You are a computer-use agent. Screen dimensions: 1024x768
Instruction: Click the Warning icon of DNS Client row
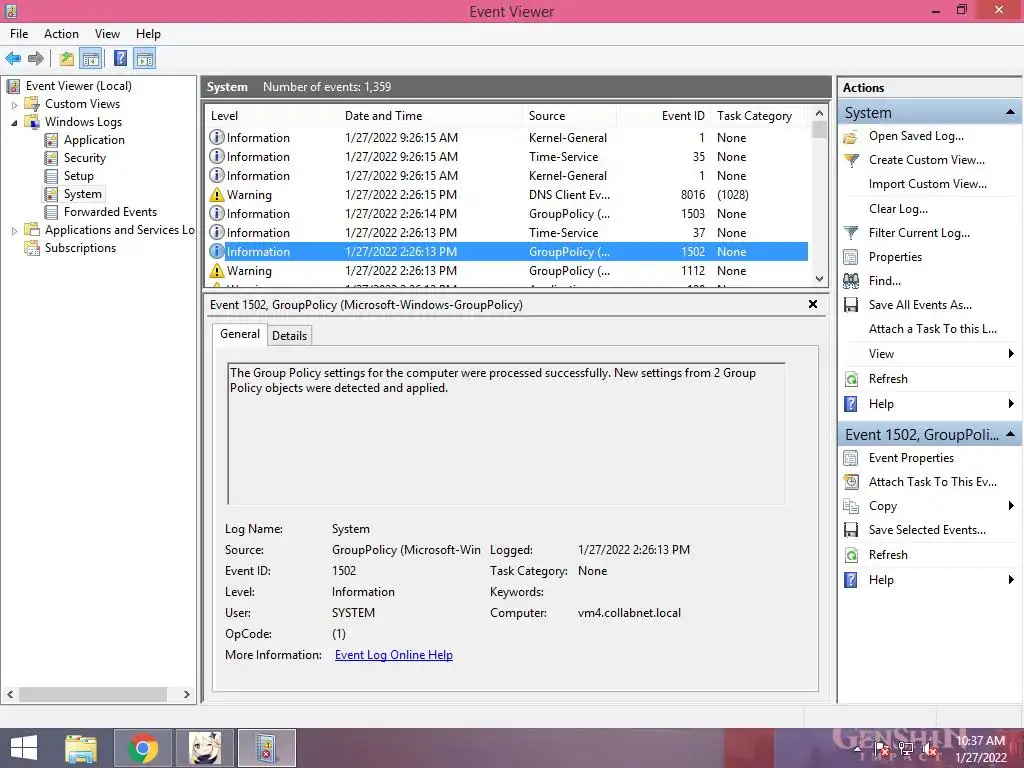216,195
